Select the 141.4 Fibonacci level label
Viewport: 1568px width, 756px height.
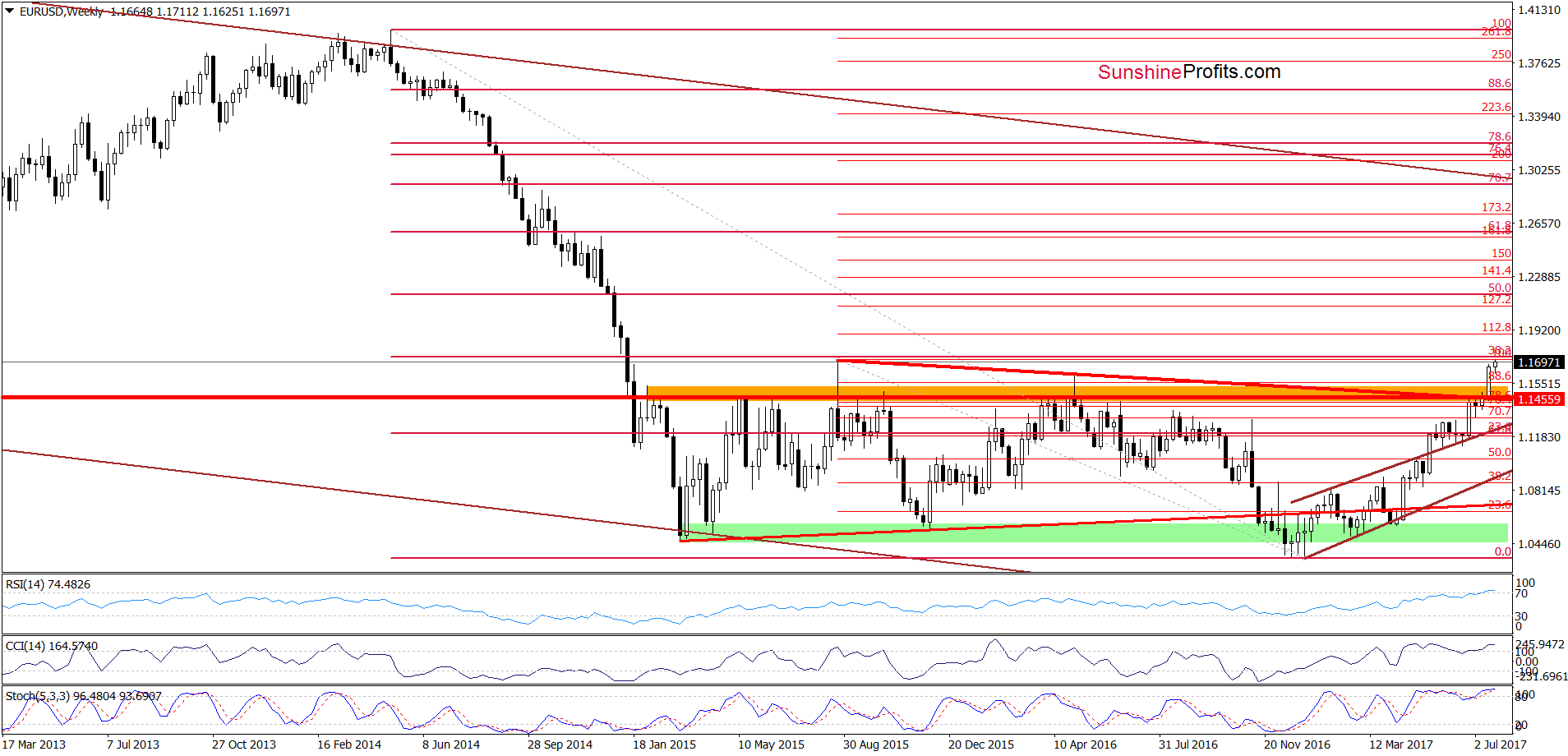click(x=1497, y=270)
